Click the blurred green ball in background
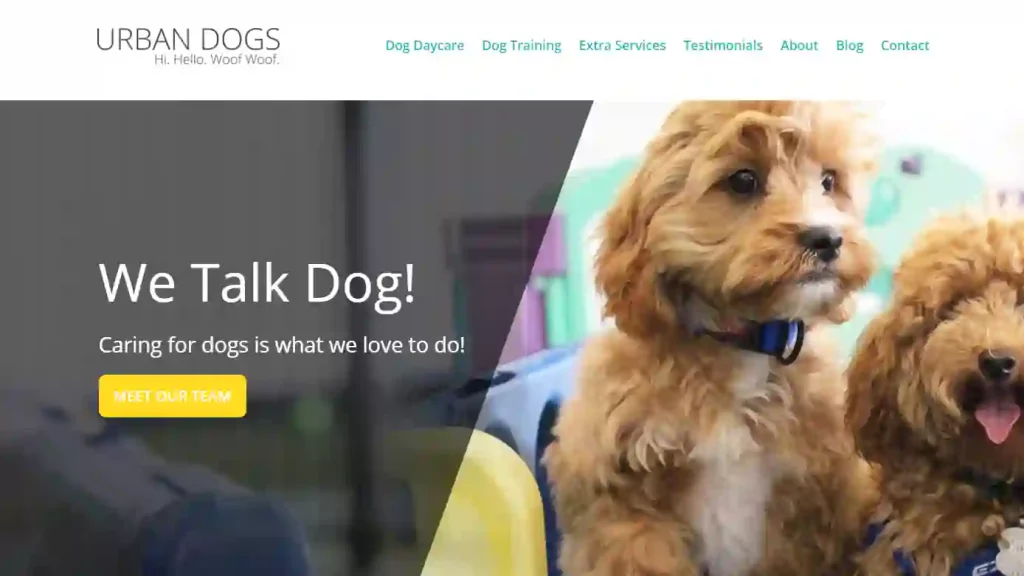Image resolution: width=1024 pixels, height=576 pixels. click(x=313, y=411)
